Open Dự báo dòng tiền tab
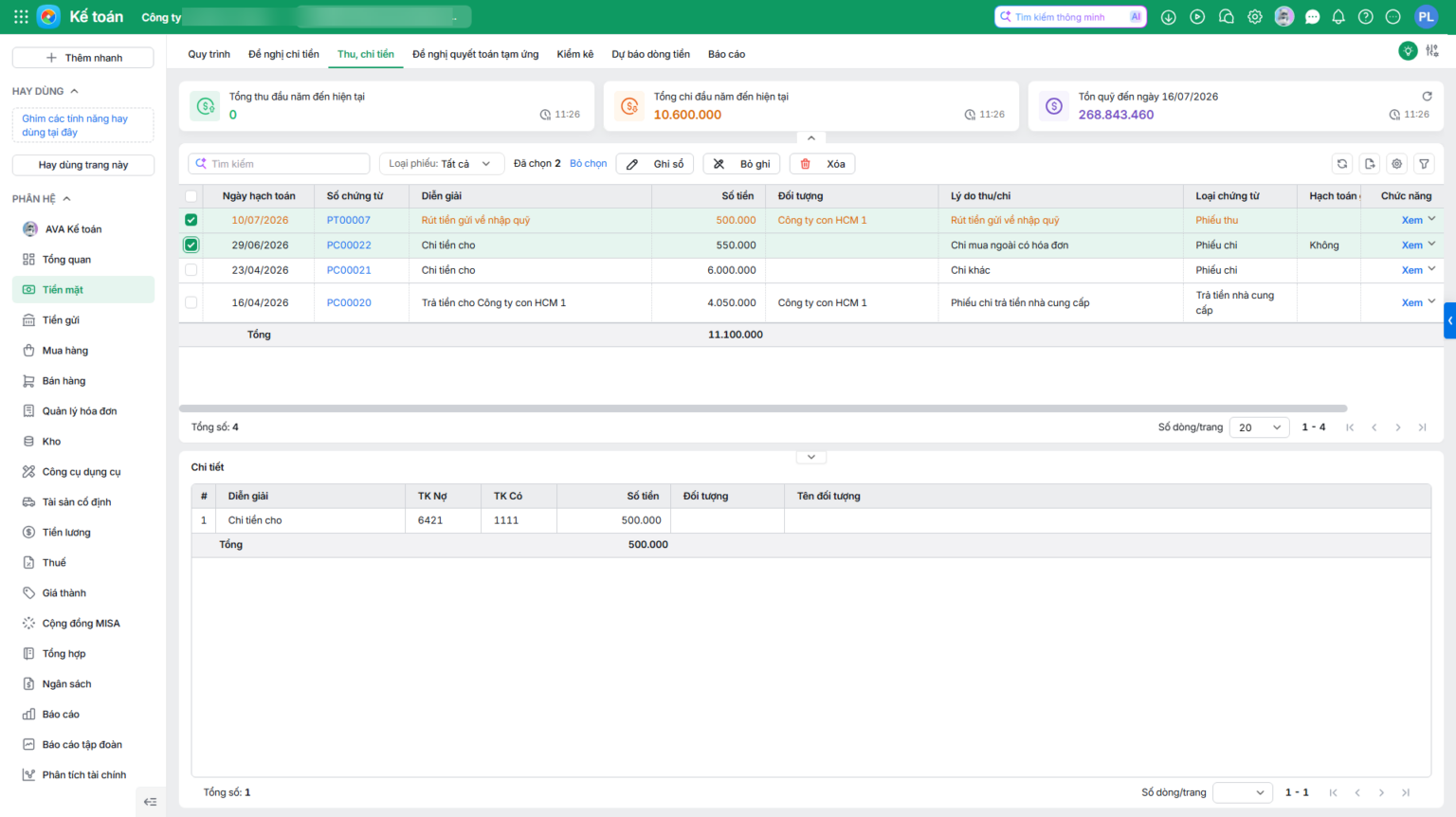 click(650, 54)
